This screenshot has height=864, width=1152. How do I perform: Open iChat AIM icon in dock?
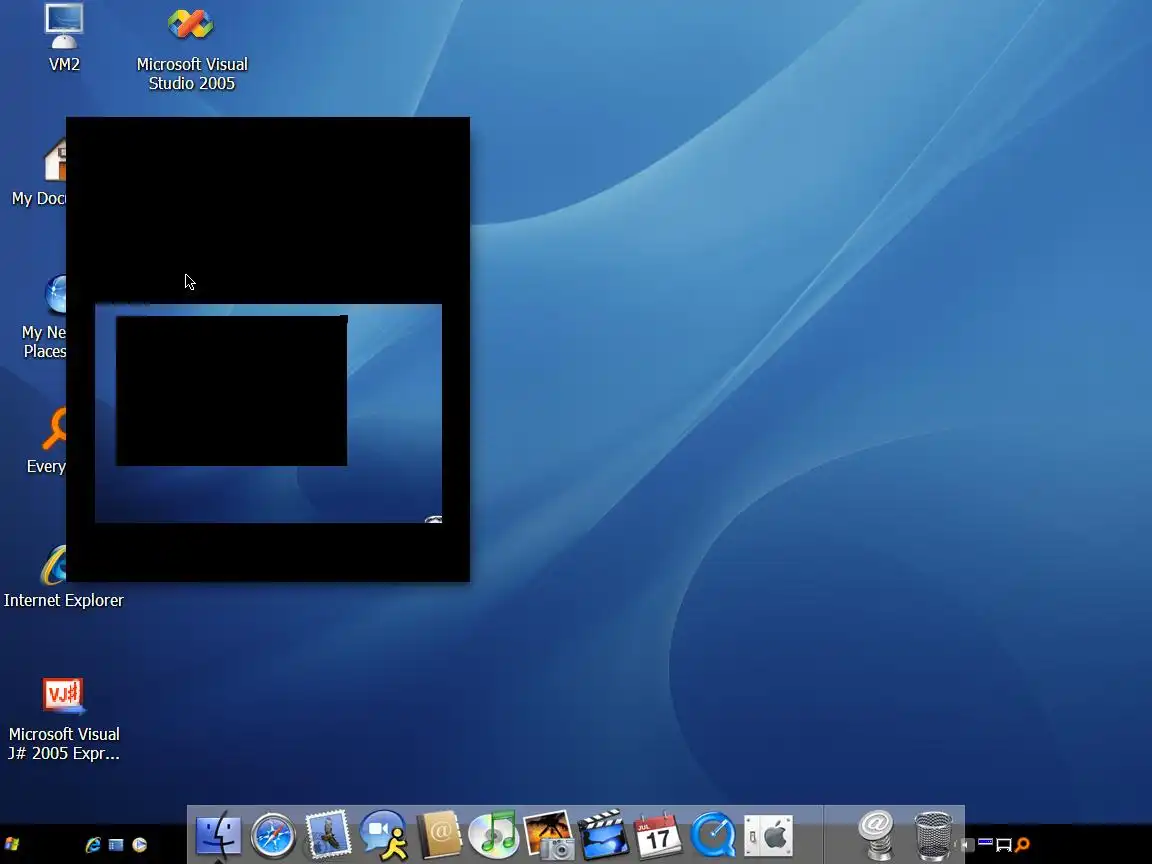pos(384,835)
